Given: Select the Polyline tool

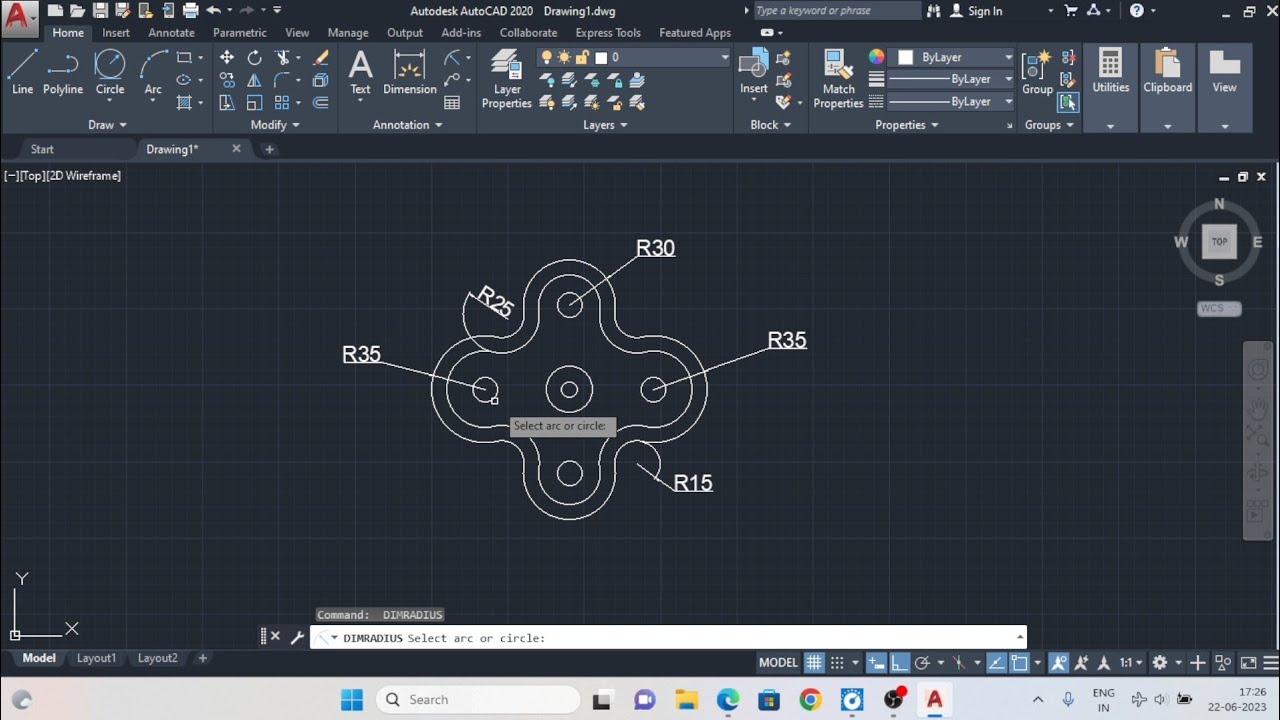Looking at the screenshot, I should (x=62, y=73).
